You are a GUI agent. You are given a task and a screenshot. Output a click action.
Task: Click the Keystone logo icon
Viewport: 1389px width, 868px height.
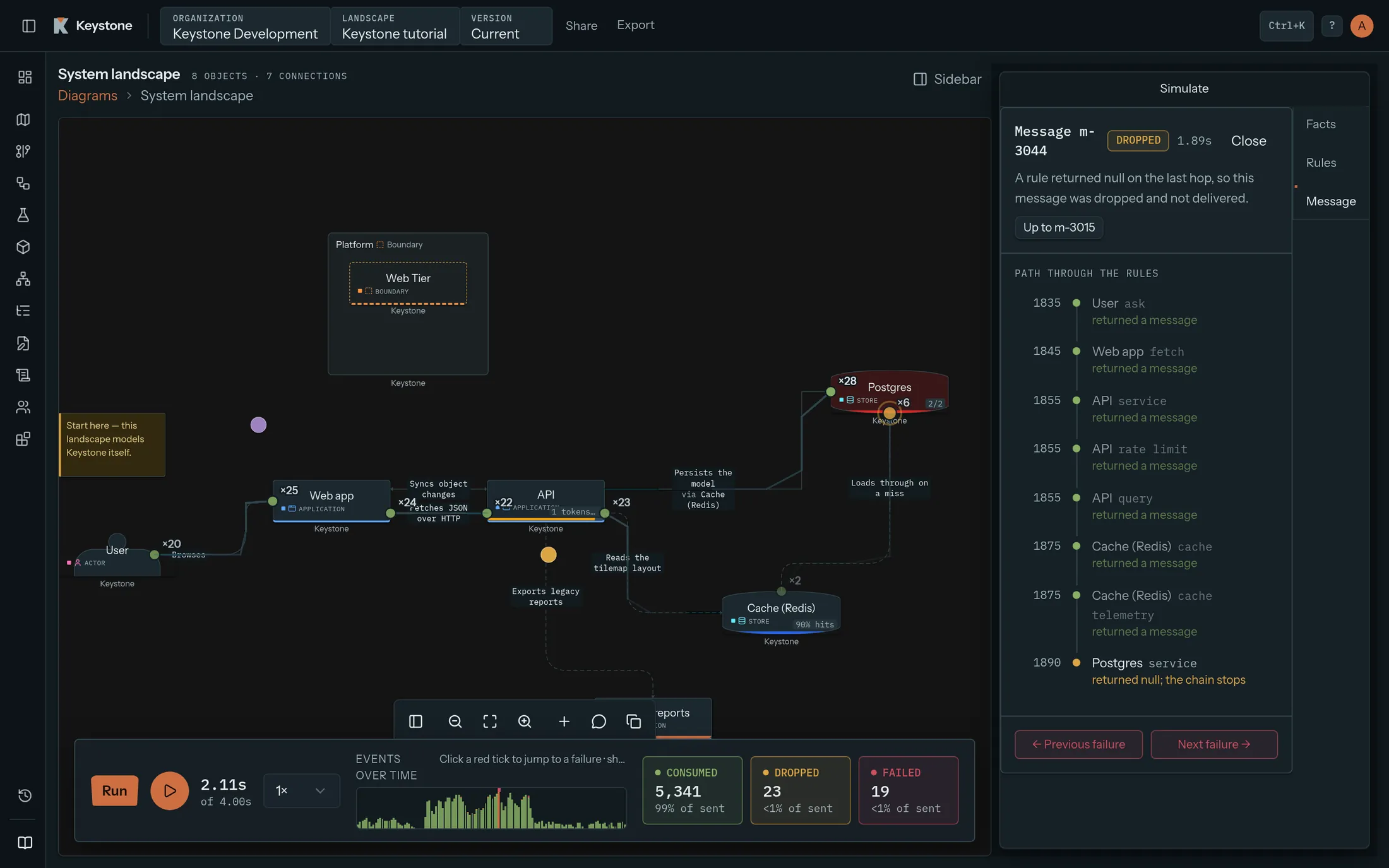61,26
